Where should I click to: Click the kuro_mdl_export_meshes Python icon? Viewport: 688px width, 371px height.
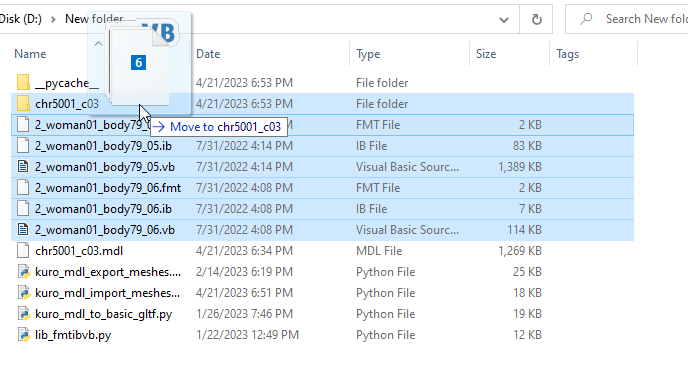[23, 272]
